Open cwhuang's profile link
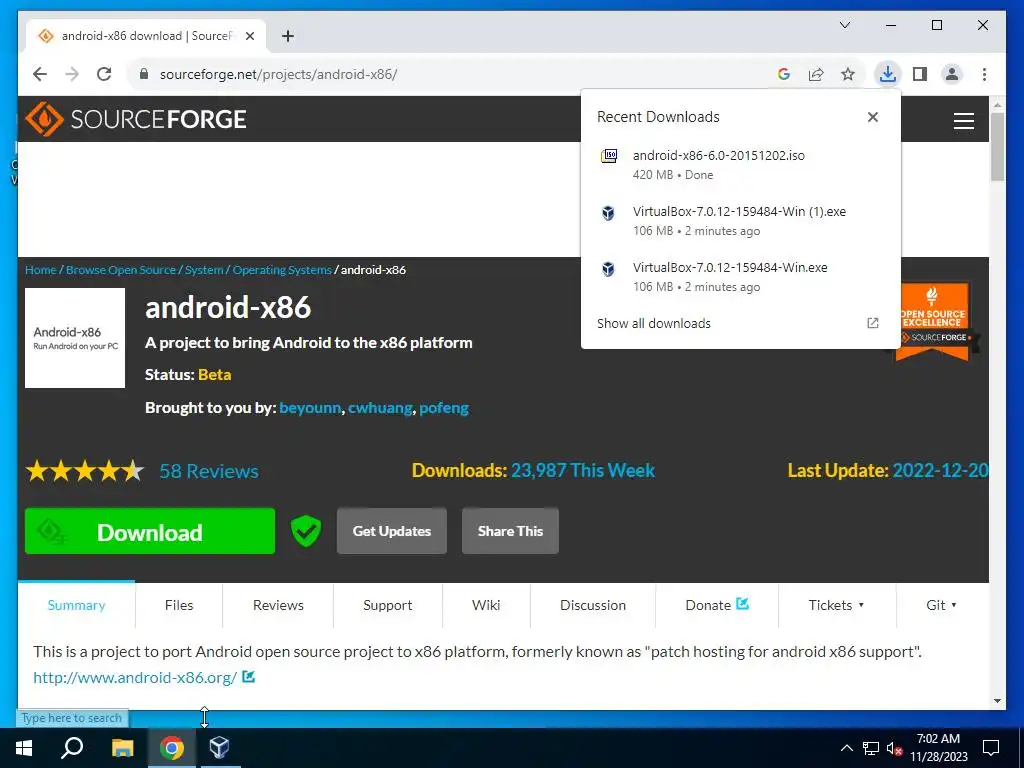Image resolution: width=1024 pixels, height=768 pixels. point(380,408)
